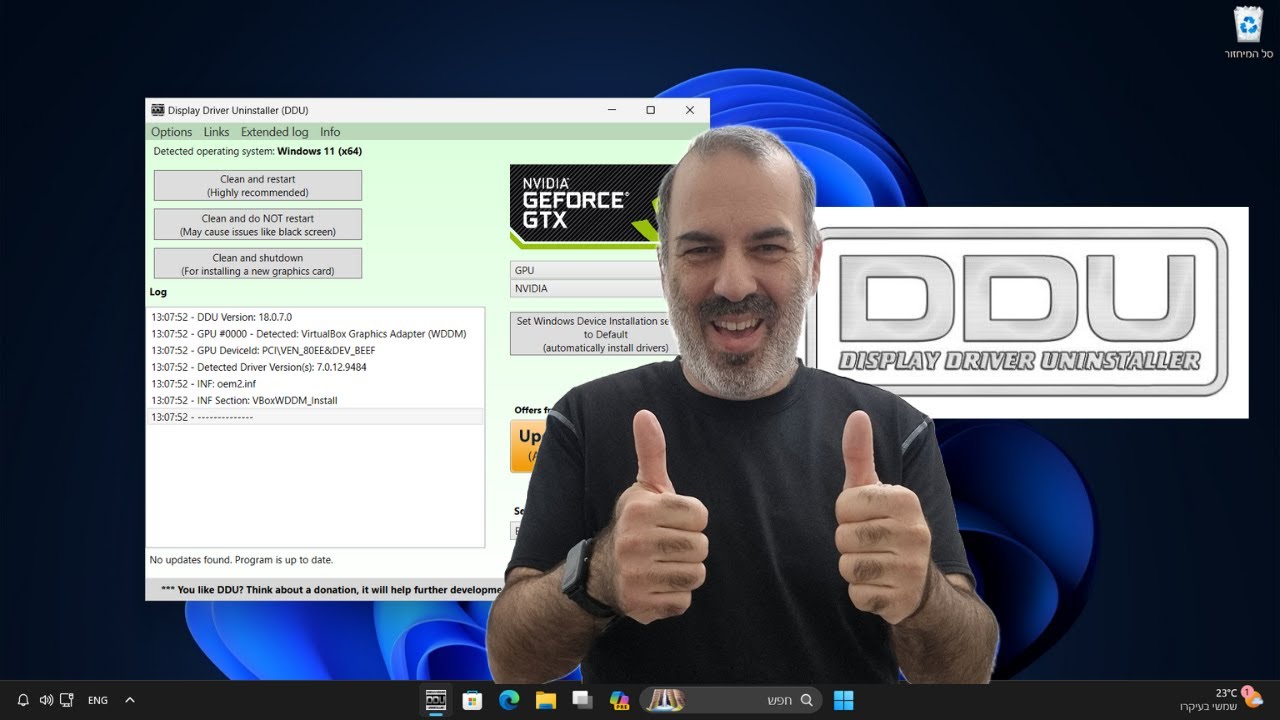
Task: Open the NVIDIA vendor dropdown
Action: point(588,288)
